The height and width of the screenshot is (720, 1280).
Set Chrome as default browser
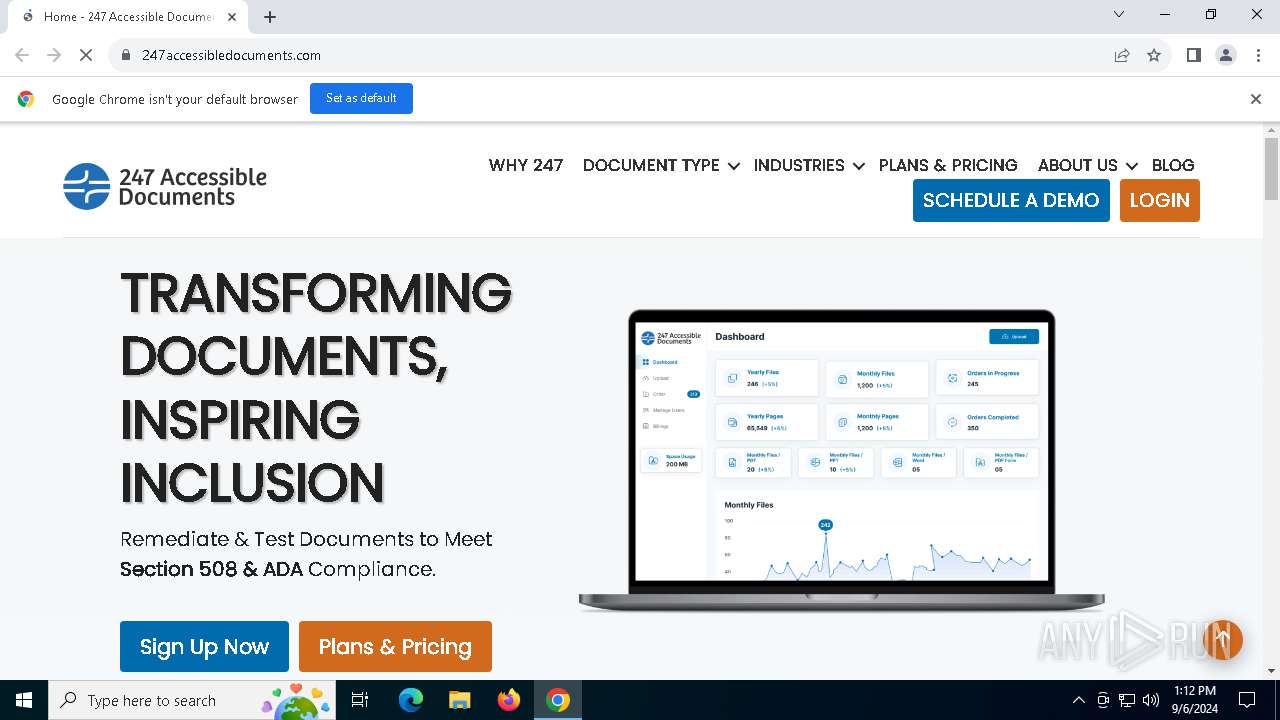tap(361, 98)
